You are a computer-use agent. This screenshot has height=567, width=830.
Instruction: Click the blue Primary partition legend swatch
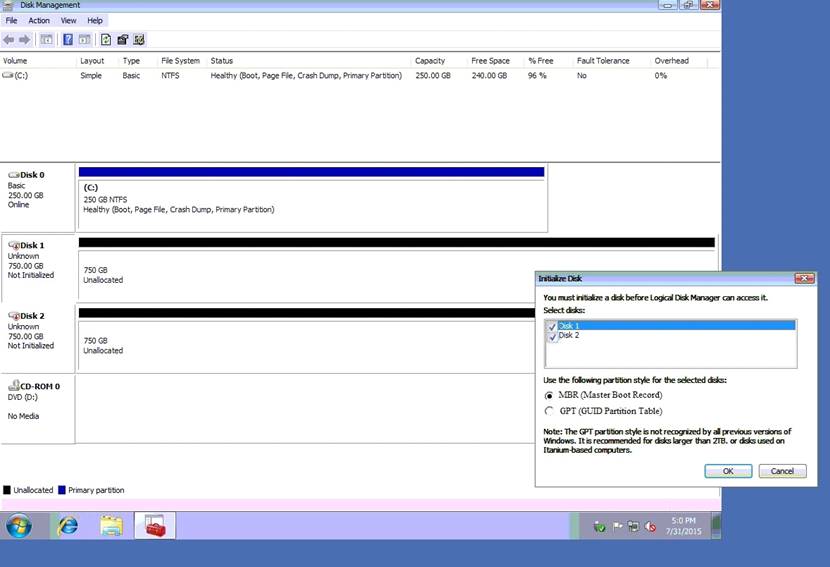click(62, 490)
